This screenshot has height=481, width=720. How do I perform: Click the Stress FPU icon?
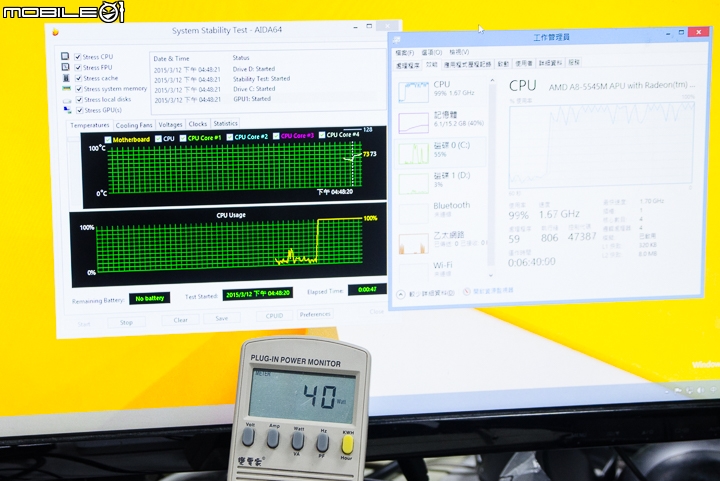(x=65, y=67)
